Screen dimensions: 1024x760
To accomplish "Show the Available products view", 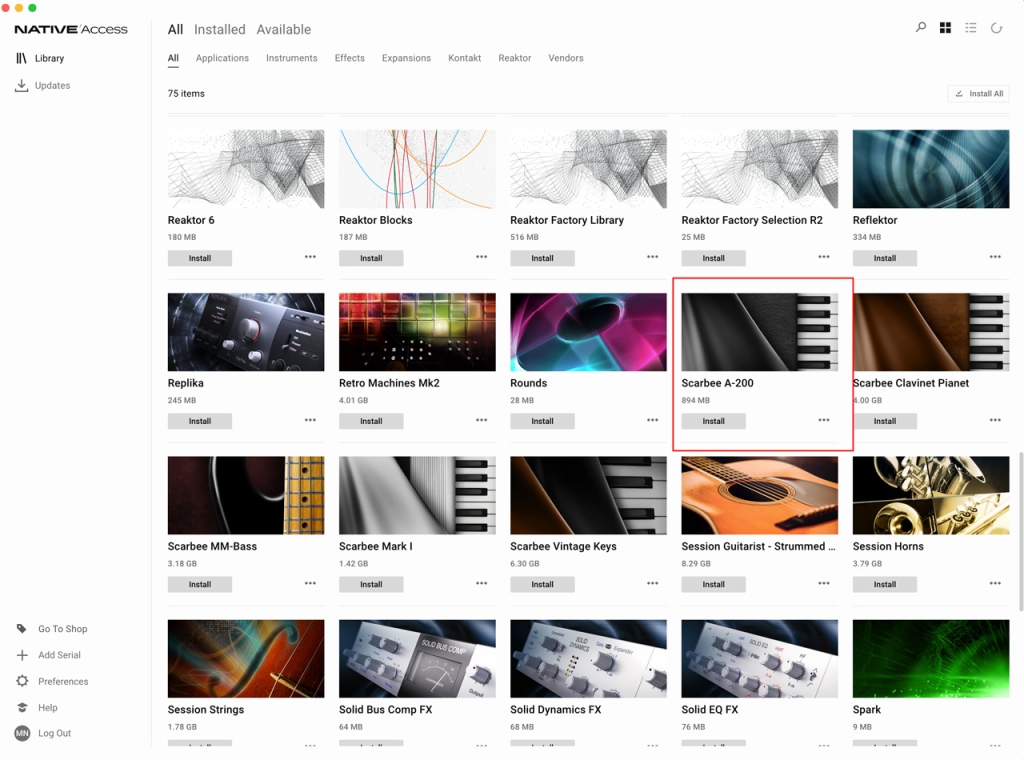I will click(283, 29).
